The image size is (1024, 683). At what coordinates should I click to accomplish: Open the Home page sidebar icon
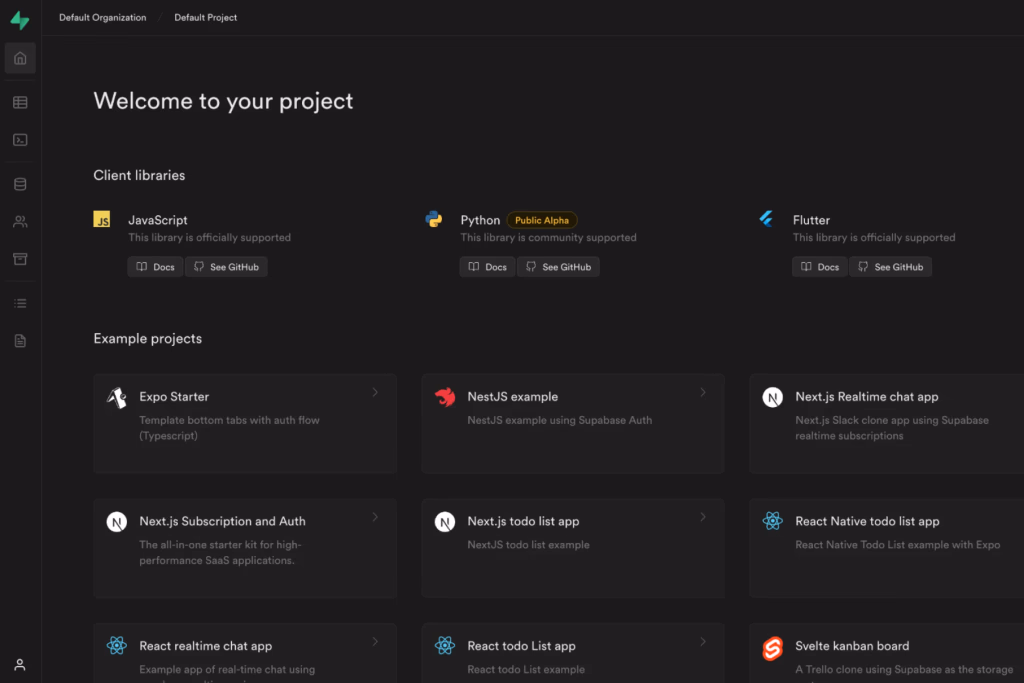20,58
